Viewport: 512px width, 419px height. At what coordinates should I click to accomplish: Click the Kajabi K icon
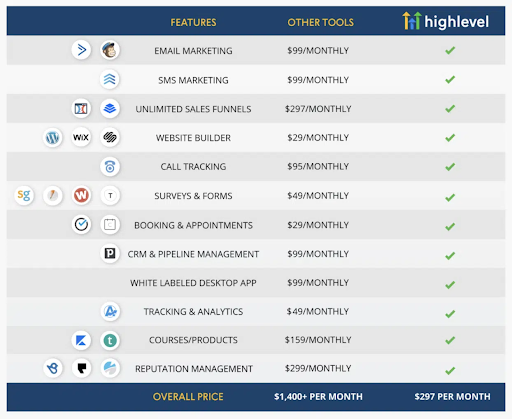coord(81,340)
